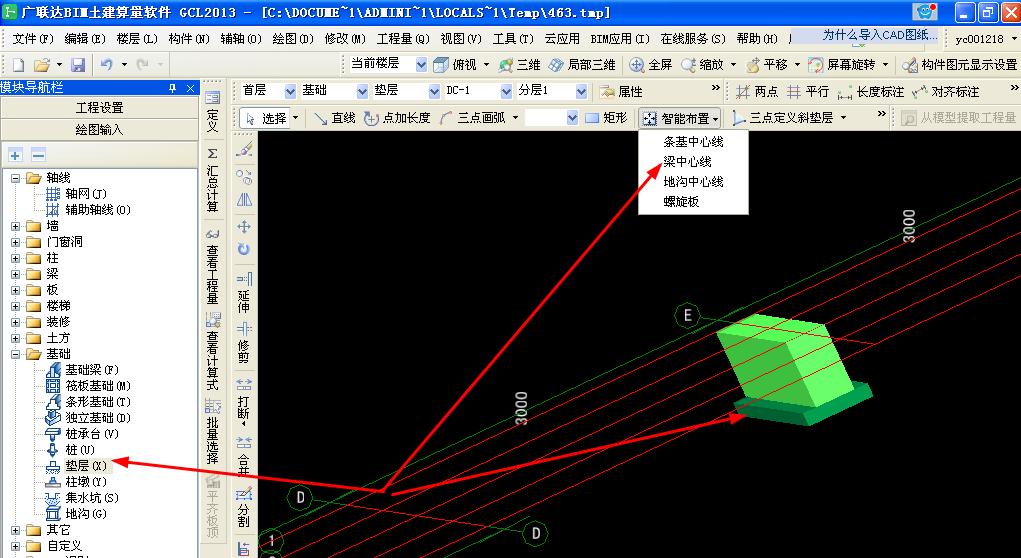Open the 首层 floor dropdown
Viewport: 1021px width, 558px height.
click(x=290, y=91)
